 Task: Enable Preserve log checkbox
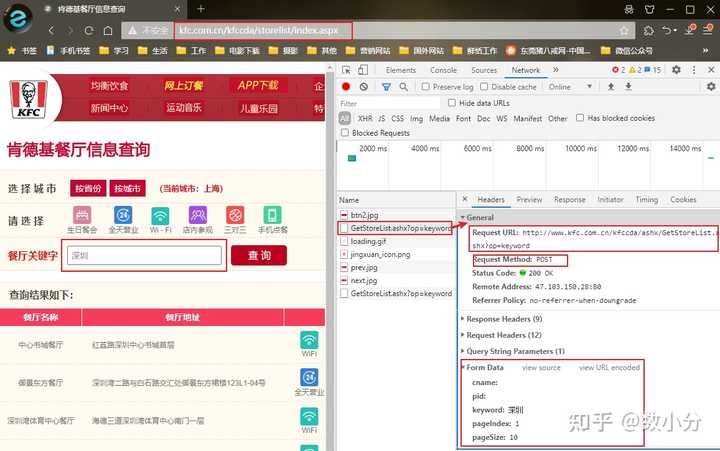[x=426, y=86]
